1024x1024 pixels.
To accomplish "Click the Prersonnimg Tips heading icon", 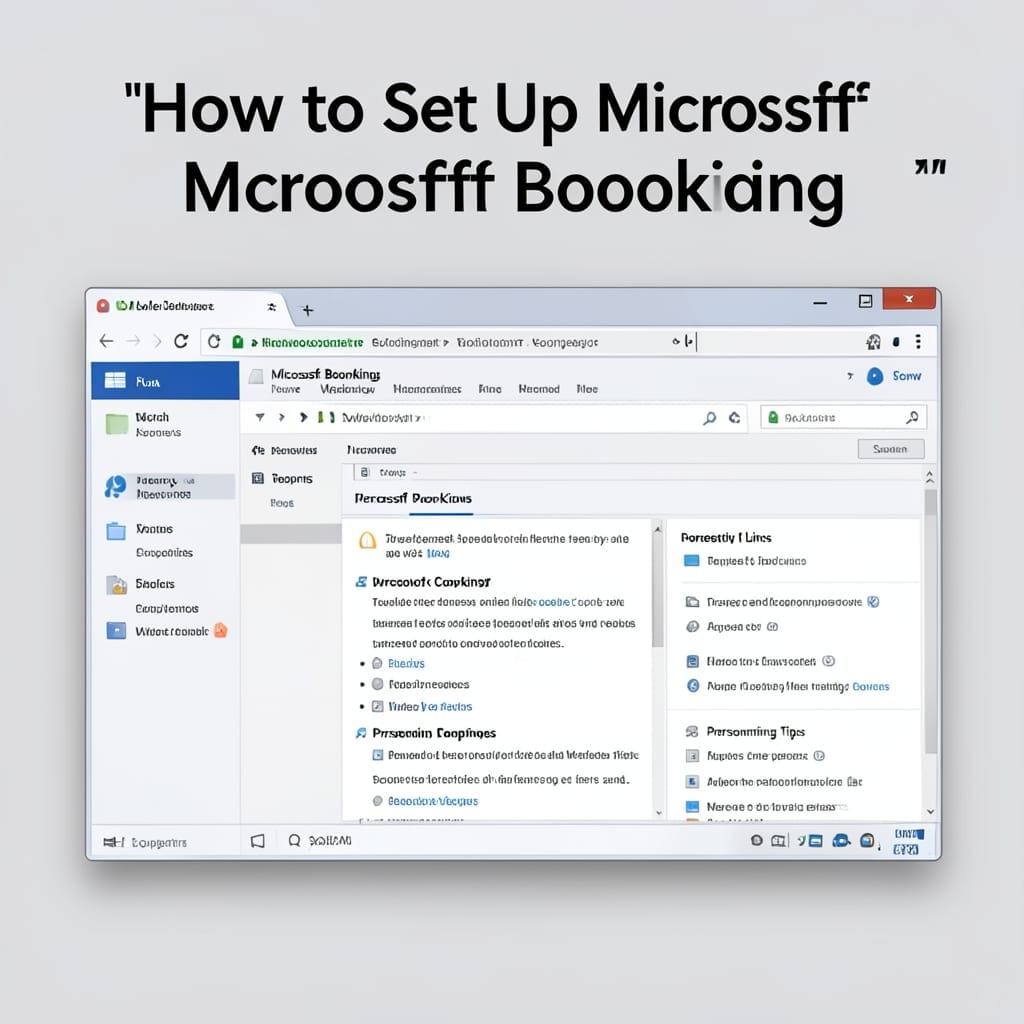I will (x=692, y=731).
